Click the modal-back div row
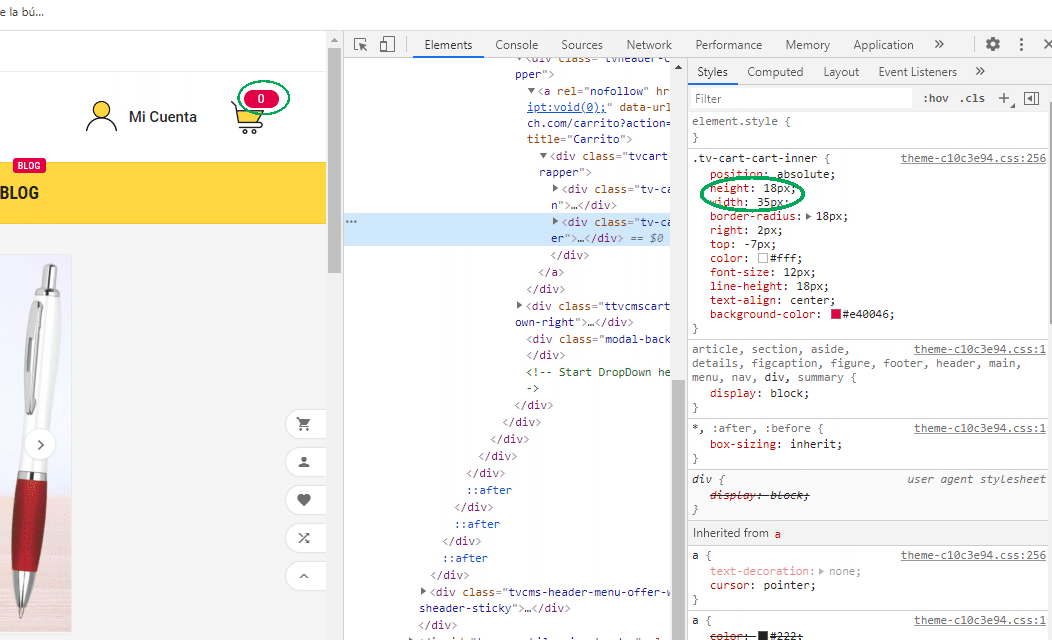 click(x=598, y=339)
